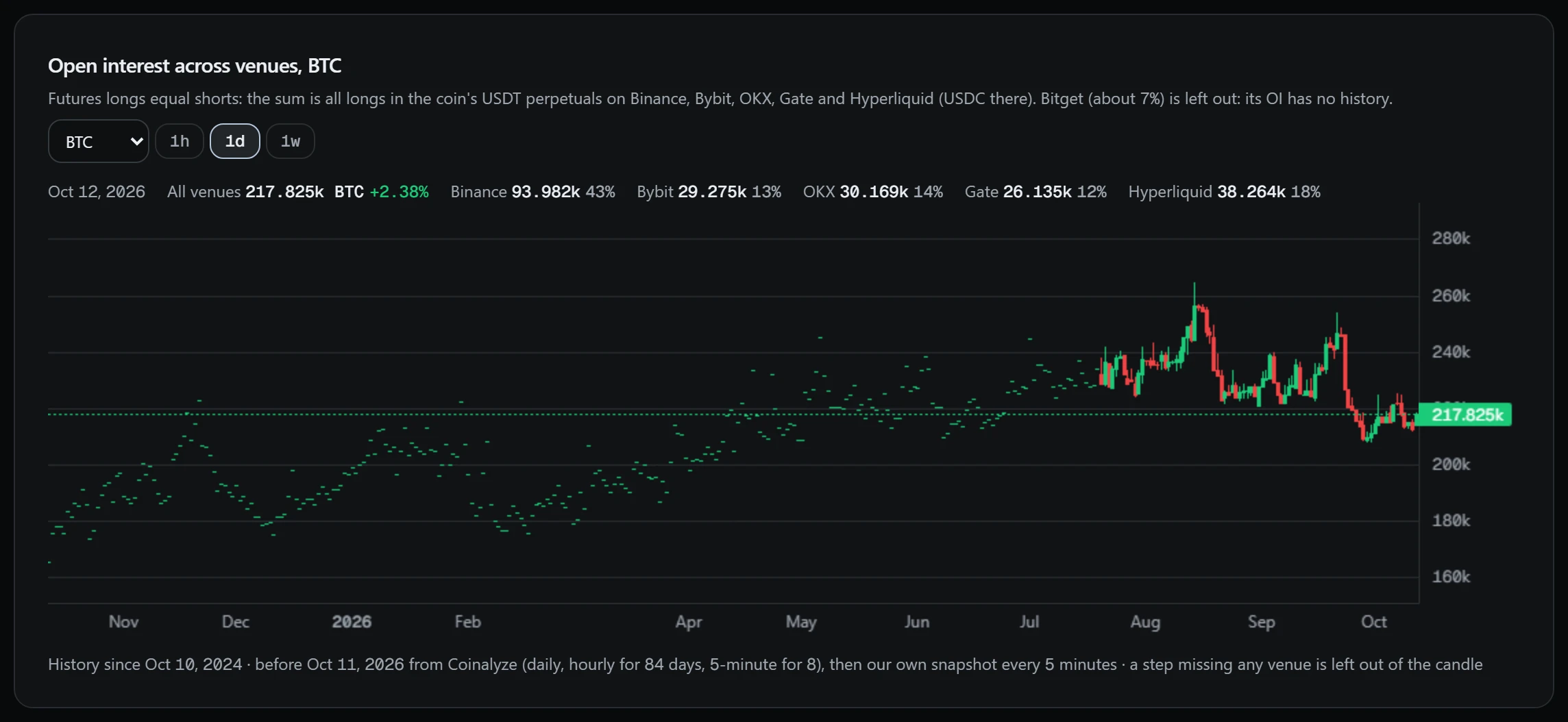The width and height of the screenshot is (1568, 722).
Task: Switch to the 1w interval
Action: [x=291, y=141]
